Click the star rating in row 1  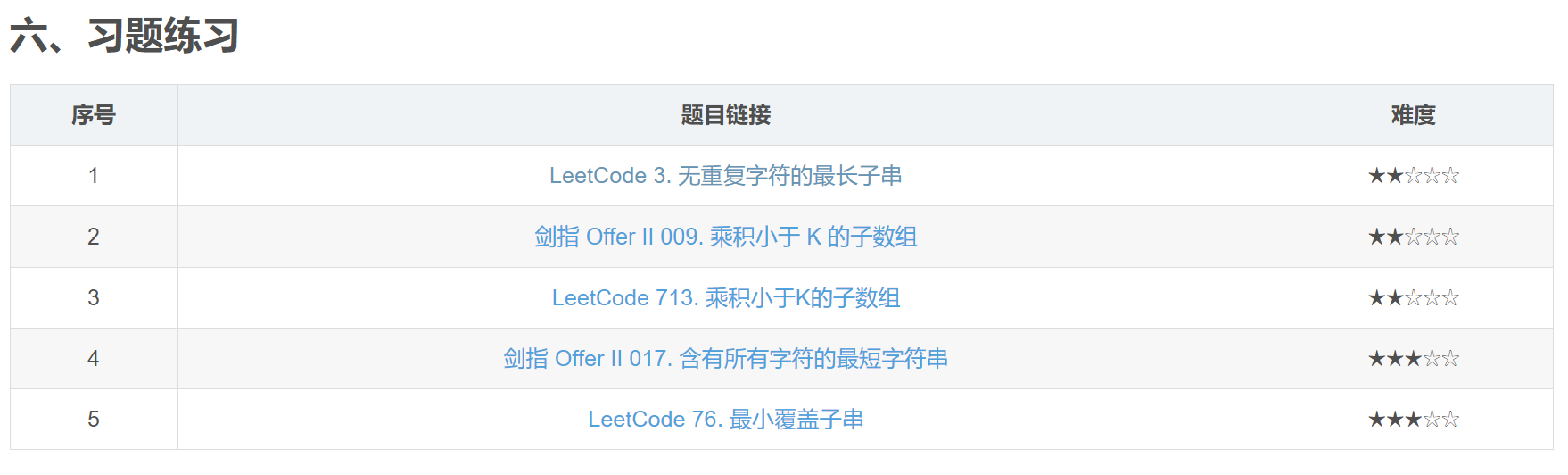click(x=1413, y=176)
